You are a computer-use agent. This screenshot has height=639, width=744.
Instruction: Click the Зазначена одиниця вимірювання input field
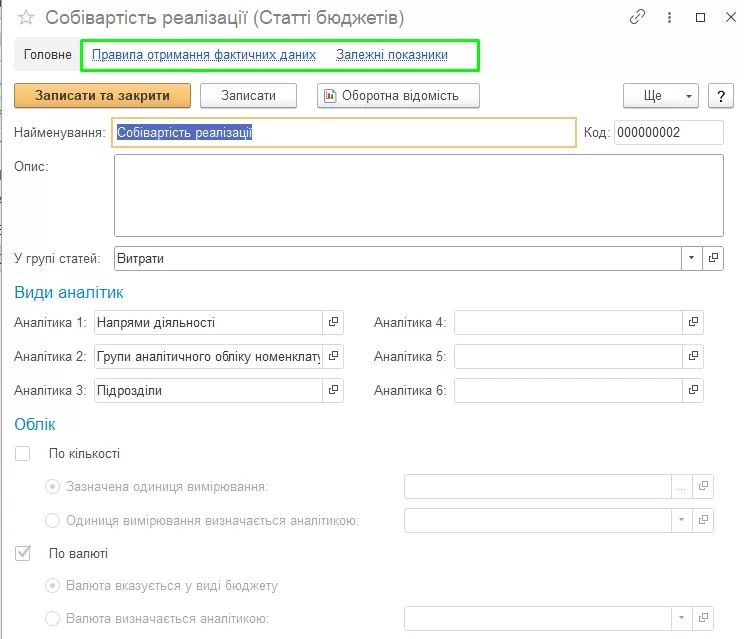coord(538,487)
